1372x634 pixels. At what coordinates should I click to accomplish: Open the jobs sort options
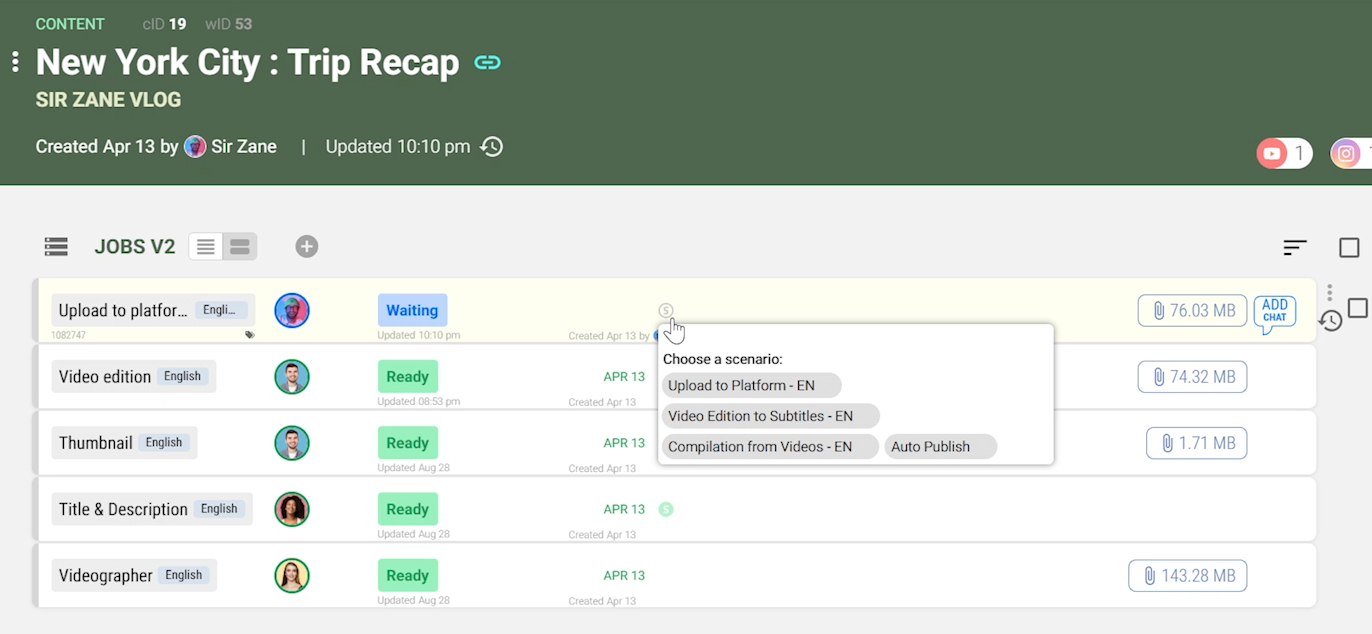[1295, 247]
